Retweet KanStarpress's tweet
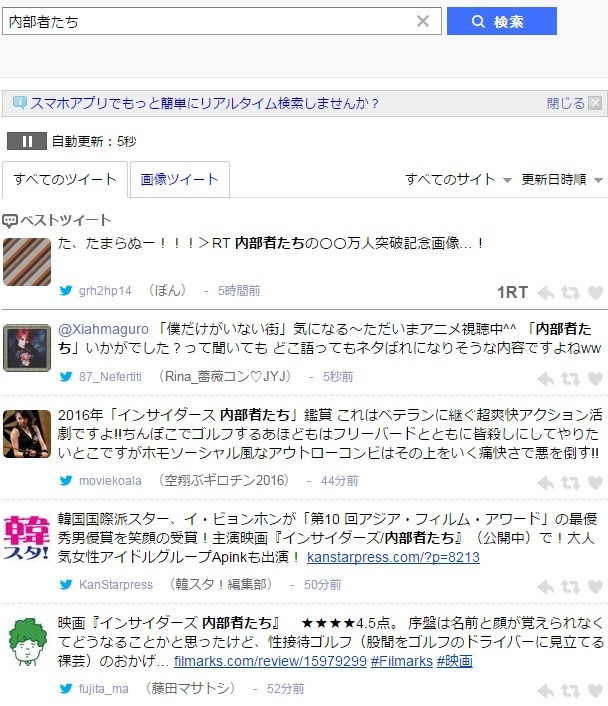This screenshot has width=608, height=706. (x=570, y=587)
